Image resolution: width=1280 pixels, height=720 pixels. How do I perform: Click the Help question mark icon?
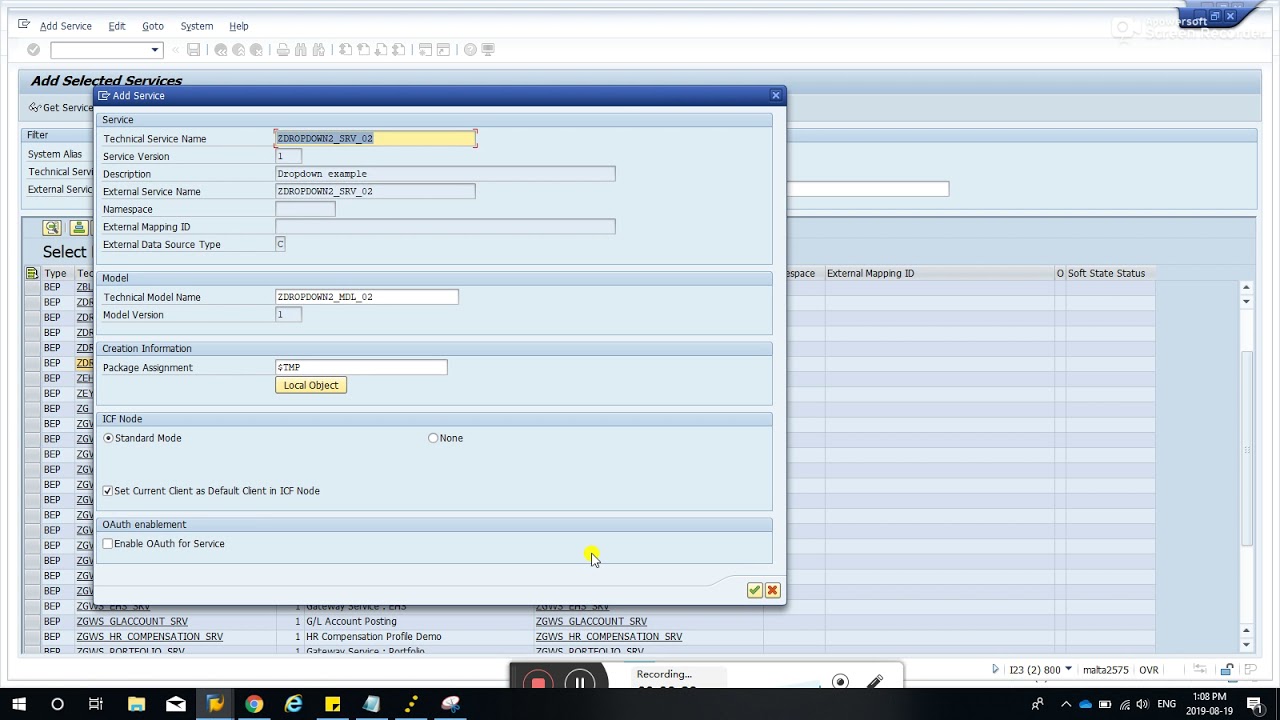click(x=470, y=50)
